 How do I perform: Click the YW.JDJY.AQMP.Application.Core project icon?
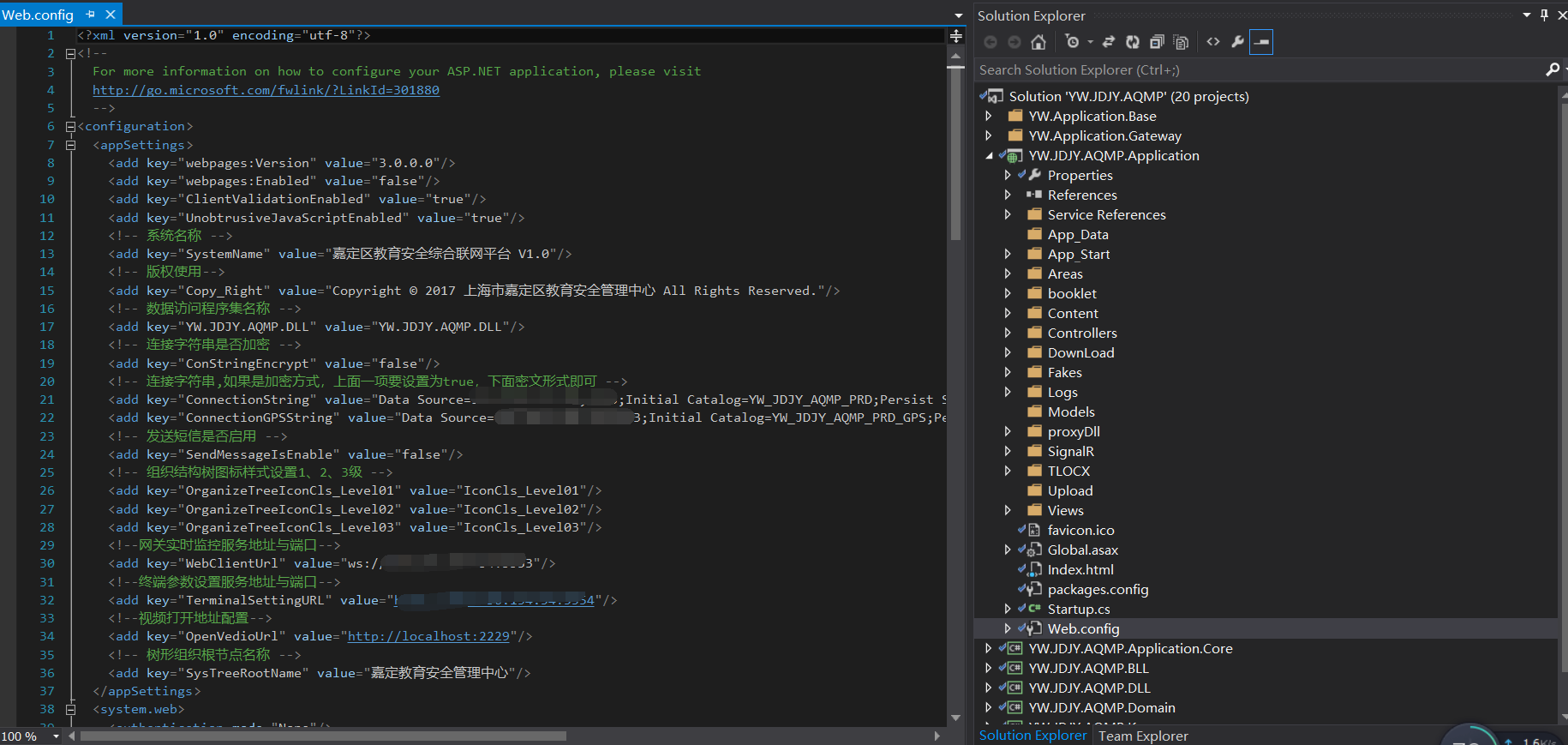coord(1014,648)
